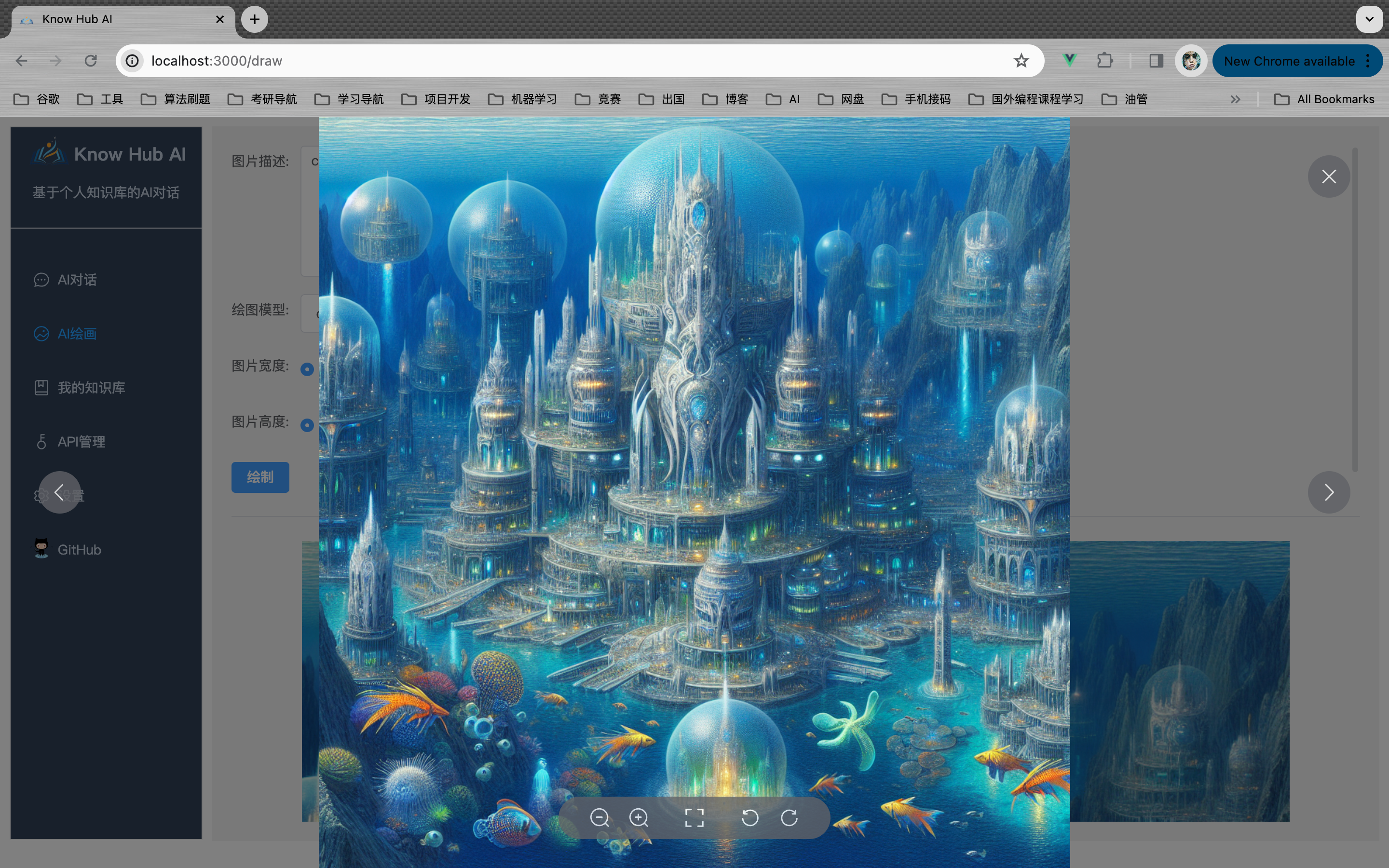
Task: Zoom out the image preview
Action: tap(599, 817)
